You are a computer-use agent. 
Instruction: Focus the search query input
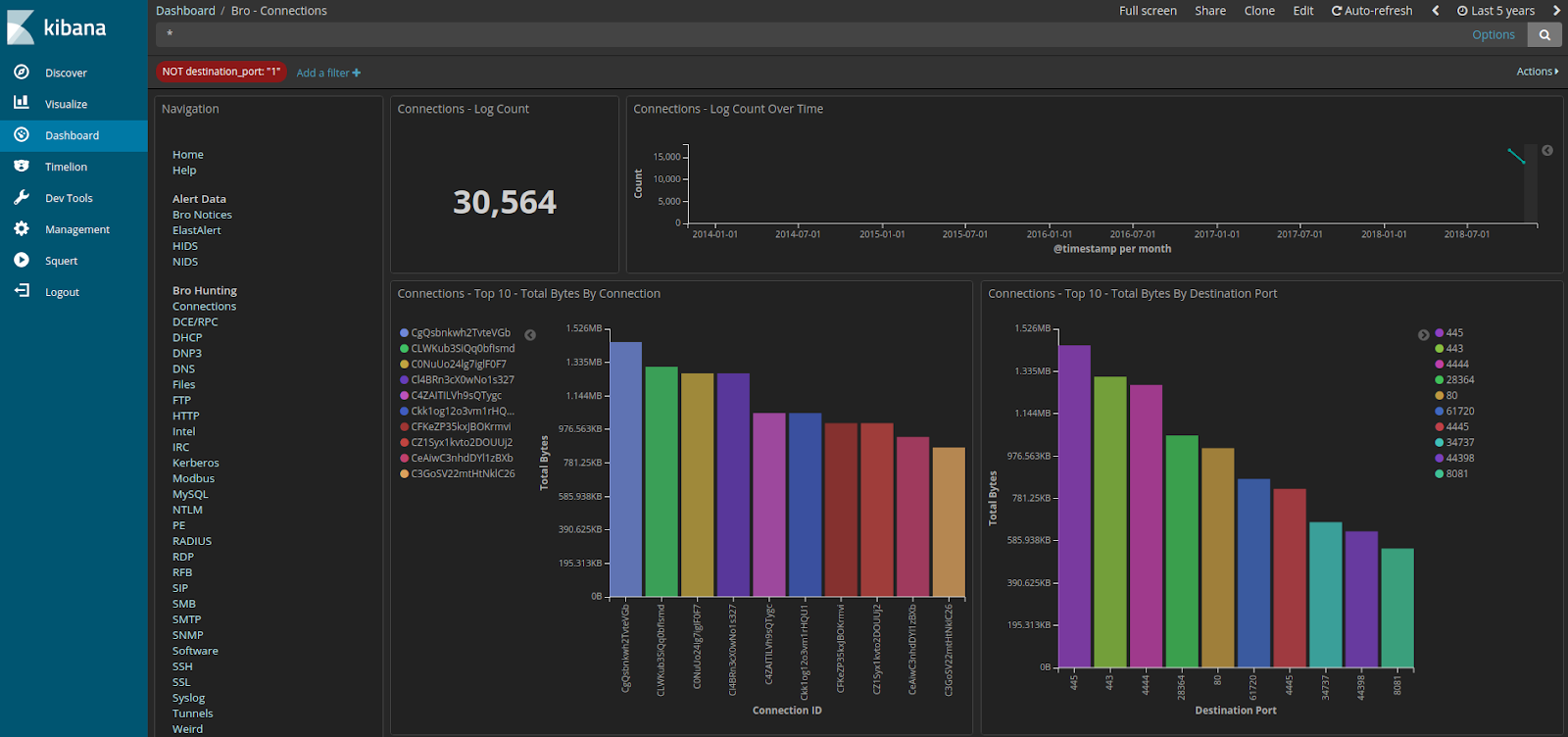click(808, 34)
